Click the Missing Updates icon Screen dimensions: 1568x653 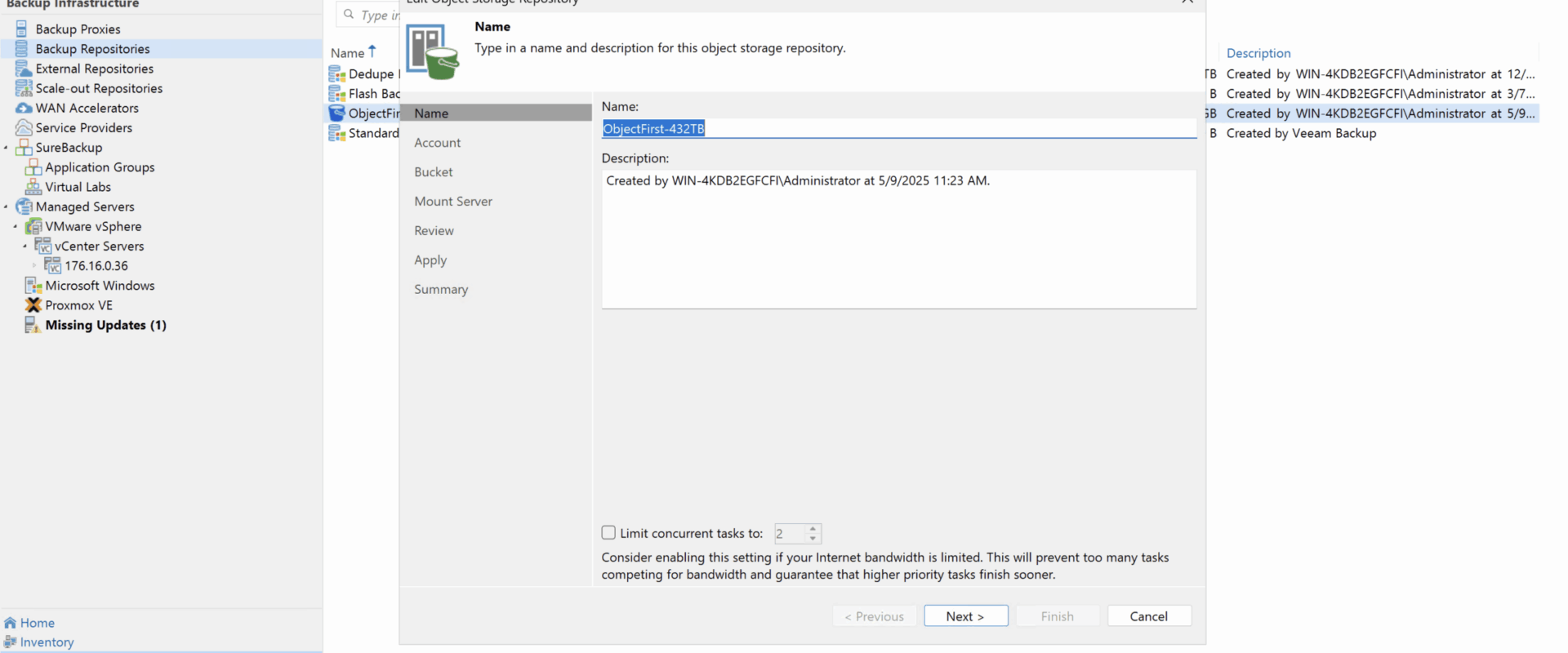pyautogui.click(x=33, y=325)
